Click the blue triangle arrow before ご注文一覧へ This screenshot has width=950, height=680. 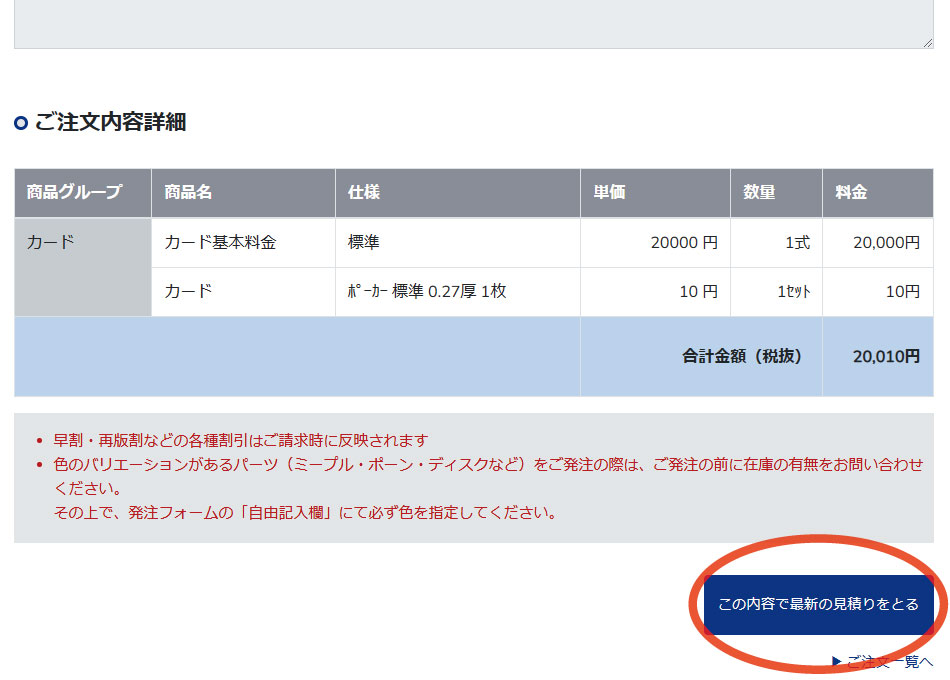pyautogui.click(x=837, y=660)
